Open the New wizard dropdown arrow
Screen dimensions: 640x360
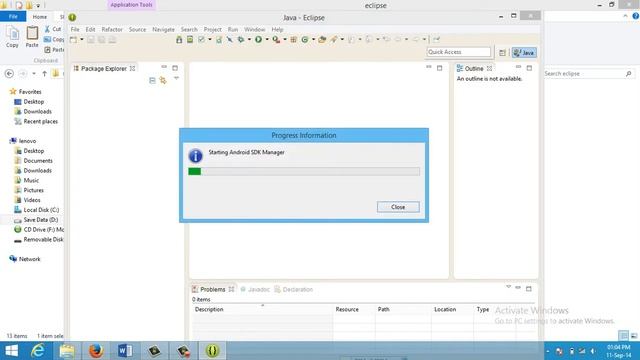pyautogui.click(x=82, y=40)
